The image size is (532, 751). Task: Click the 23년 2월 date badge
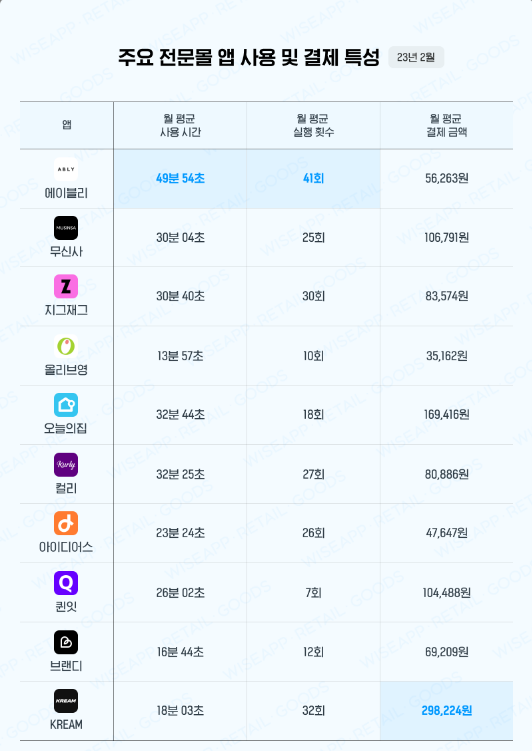pyautogui.click(x=416, y=57)
